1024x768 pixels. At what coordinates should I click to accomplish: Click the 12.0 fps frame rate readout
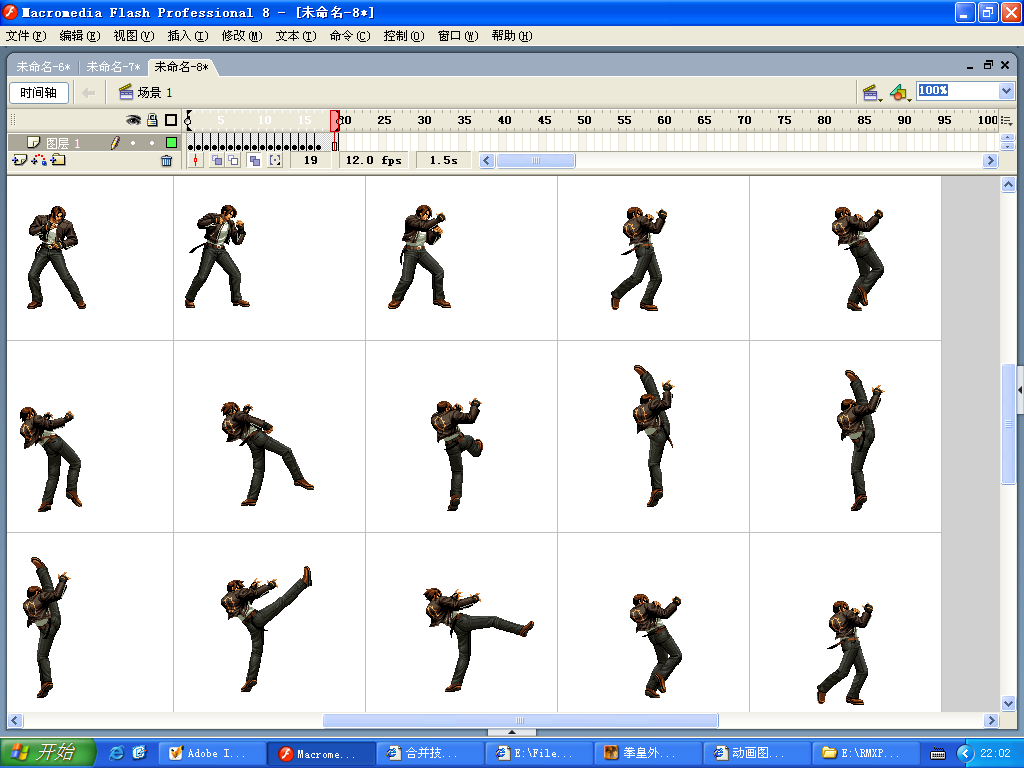(374, 160)
